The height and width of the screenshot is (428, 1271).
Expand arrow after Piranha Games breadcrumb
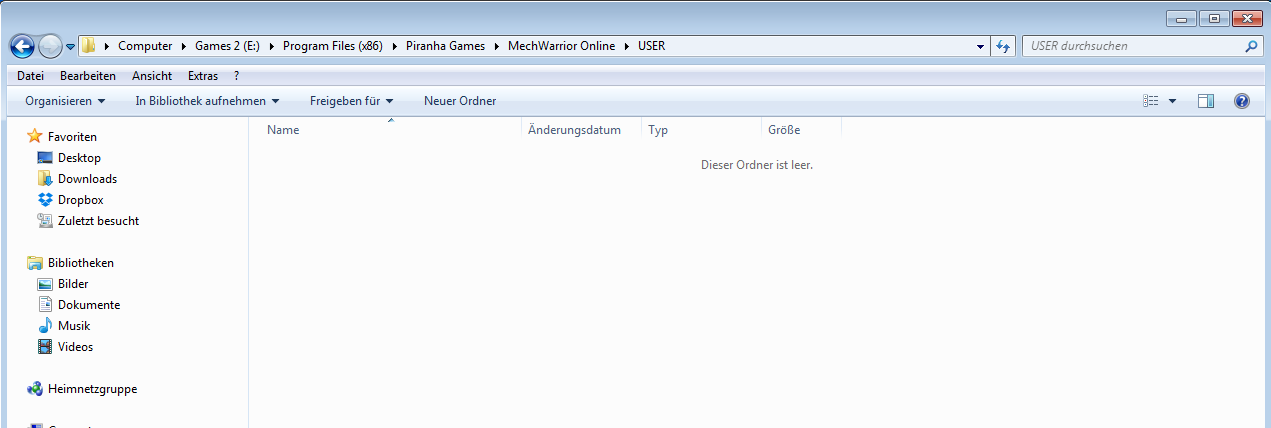point(496,46)
